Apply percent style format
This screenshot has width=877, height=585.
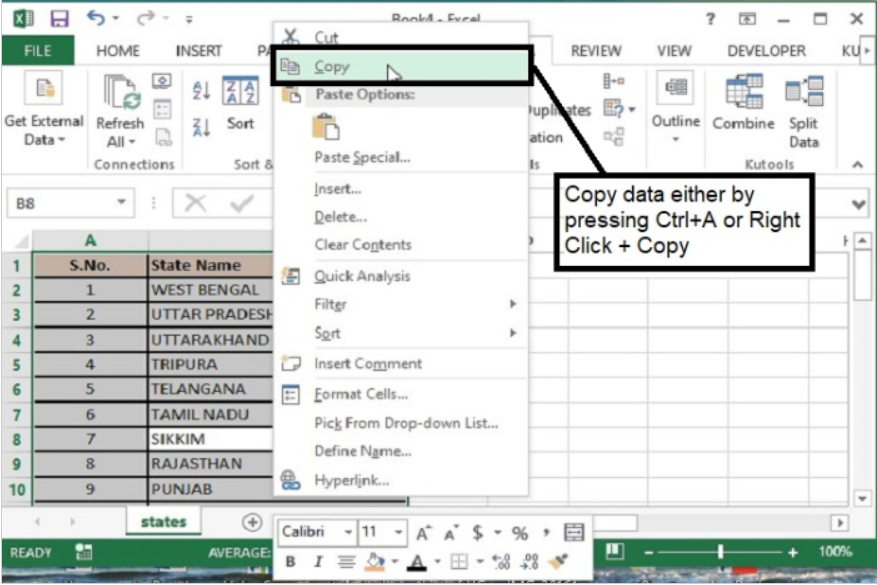pos(520,534)
